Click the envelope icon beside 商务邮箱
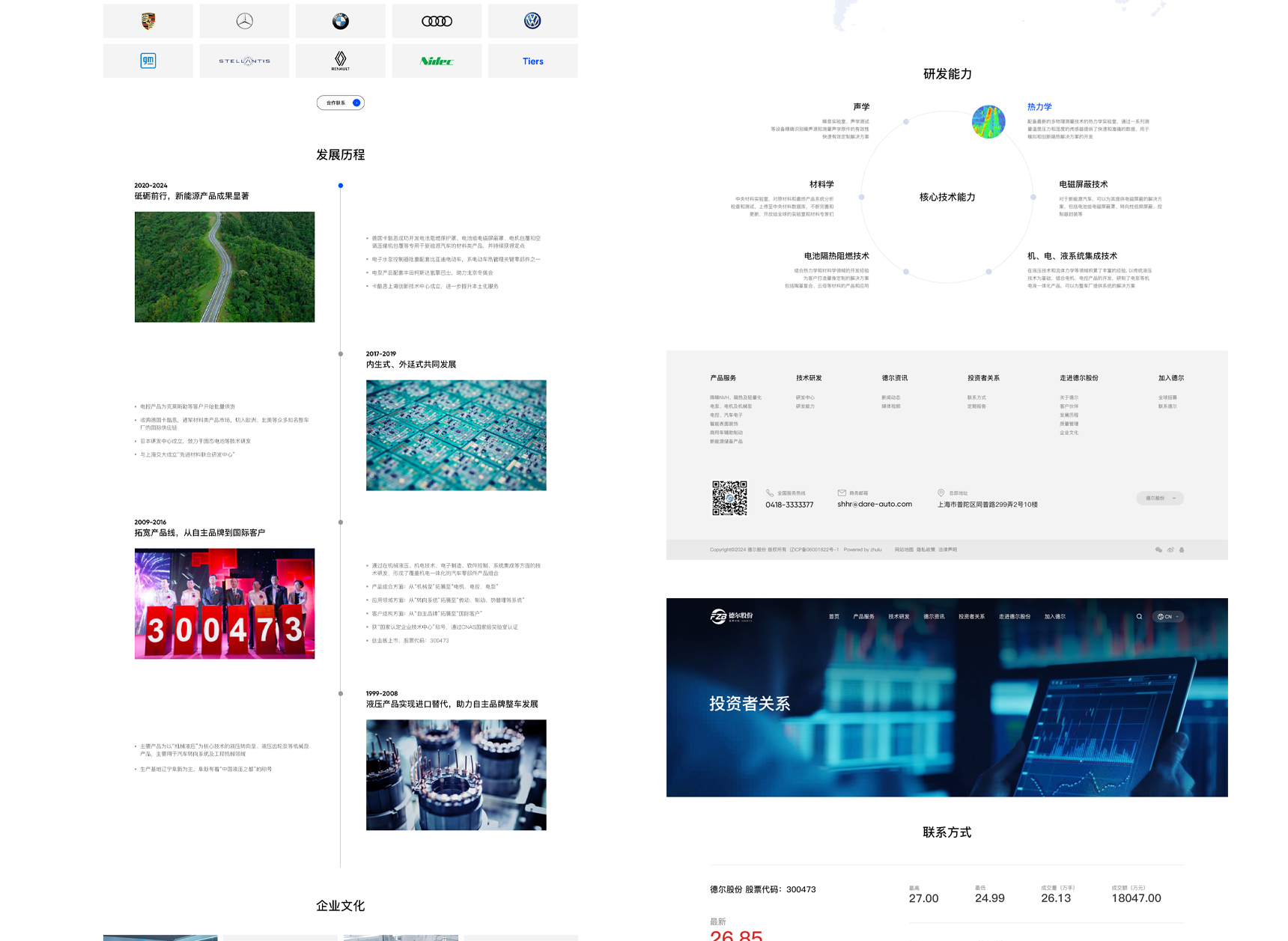Image resolution: width=1288 pixels, height=941 pixels. 842,493
